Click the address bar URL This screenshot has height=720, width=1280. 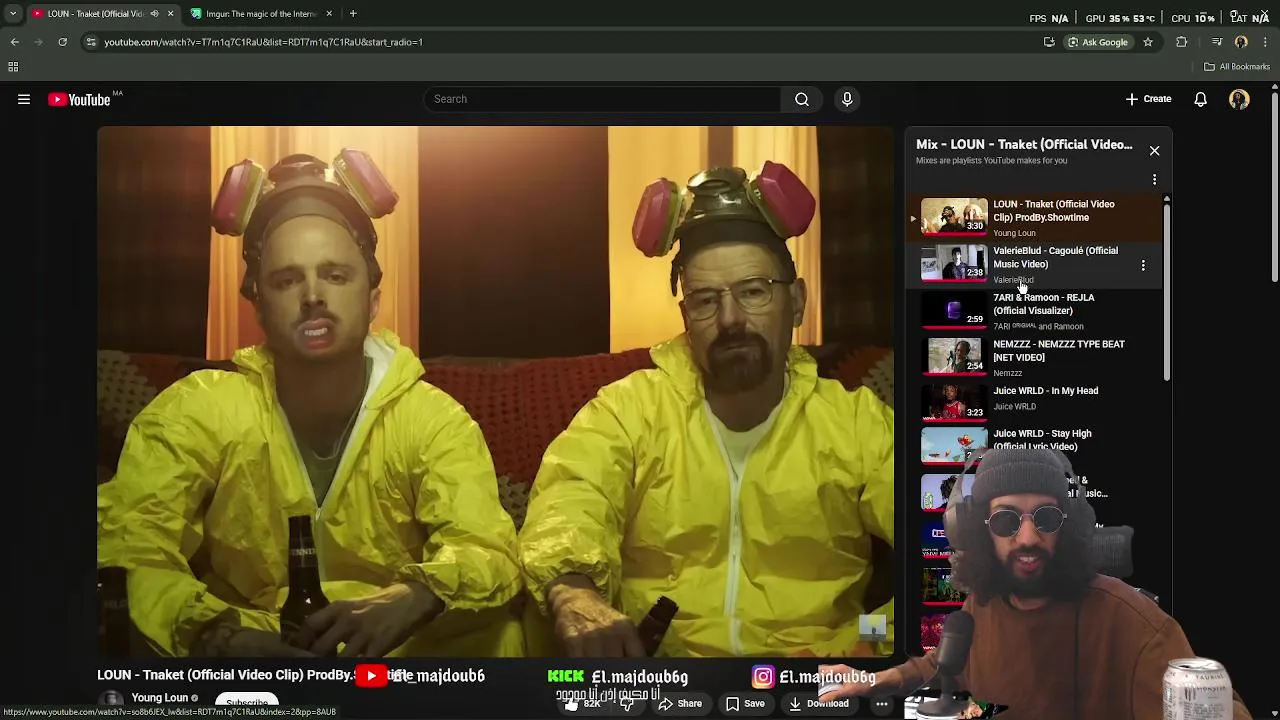pyautogui.click(x=264, y=42)
